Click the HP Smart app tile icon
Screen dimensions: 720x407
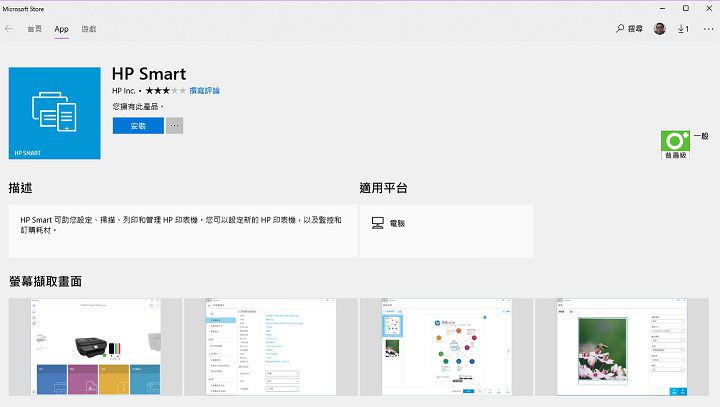coord(54,113)
